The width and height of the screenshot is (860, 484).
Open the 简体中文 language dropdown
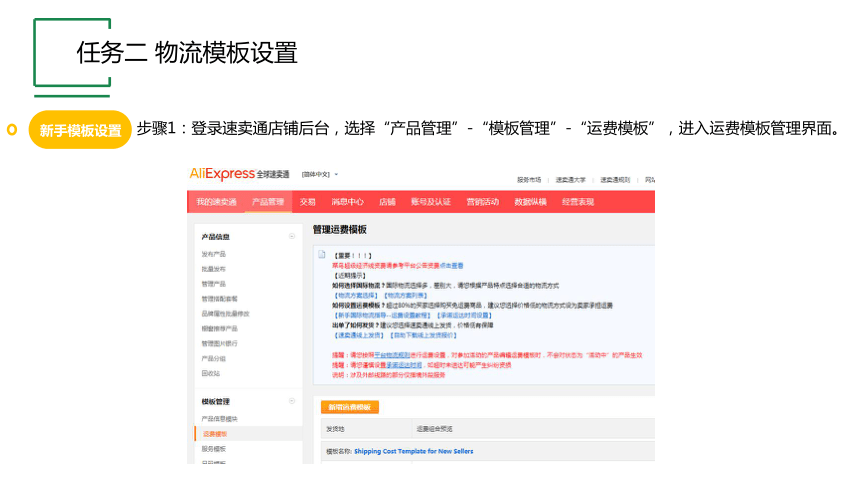click(x=320, y=175)
